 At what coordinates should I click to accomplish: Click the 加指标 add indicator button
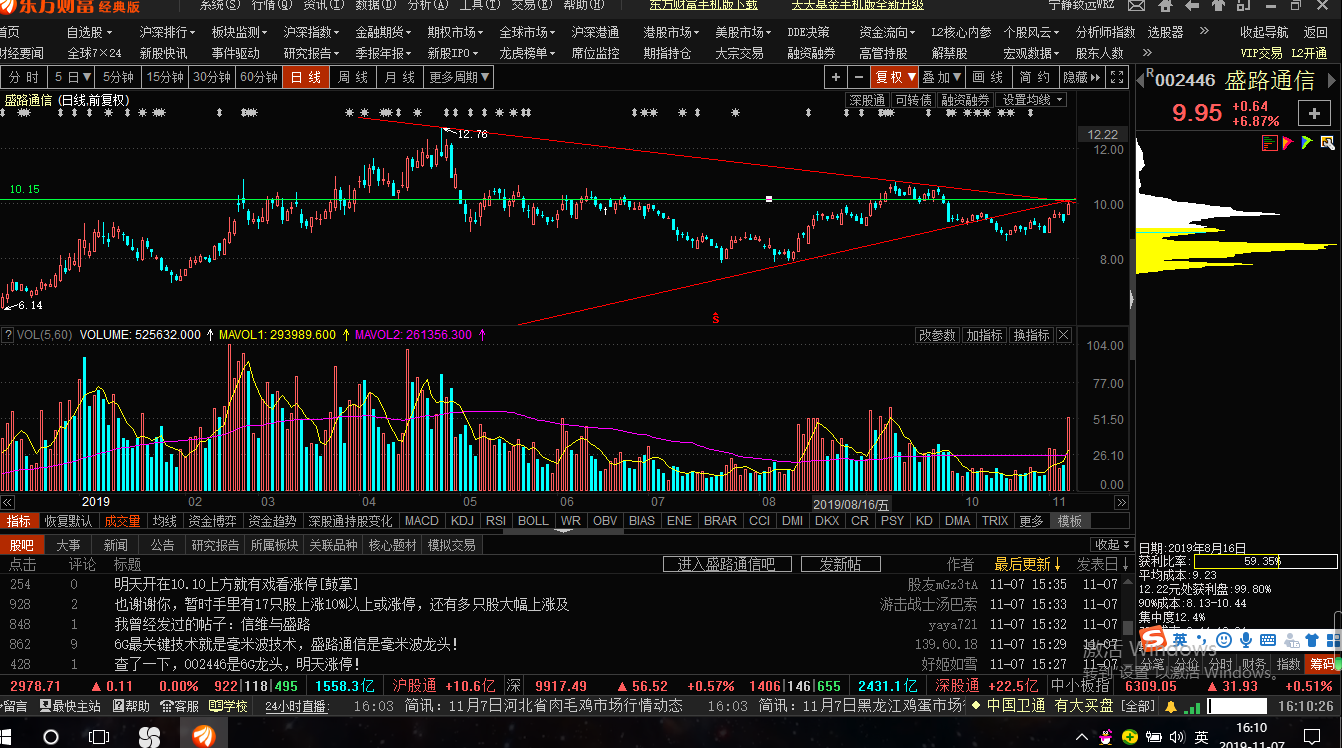[984, 335]
